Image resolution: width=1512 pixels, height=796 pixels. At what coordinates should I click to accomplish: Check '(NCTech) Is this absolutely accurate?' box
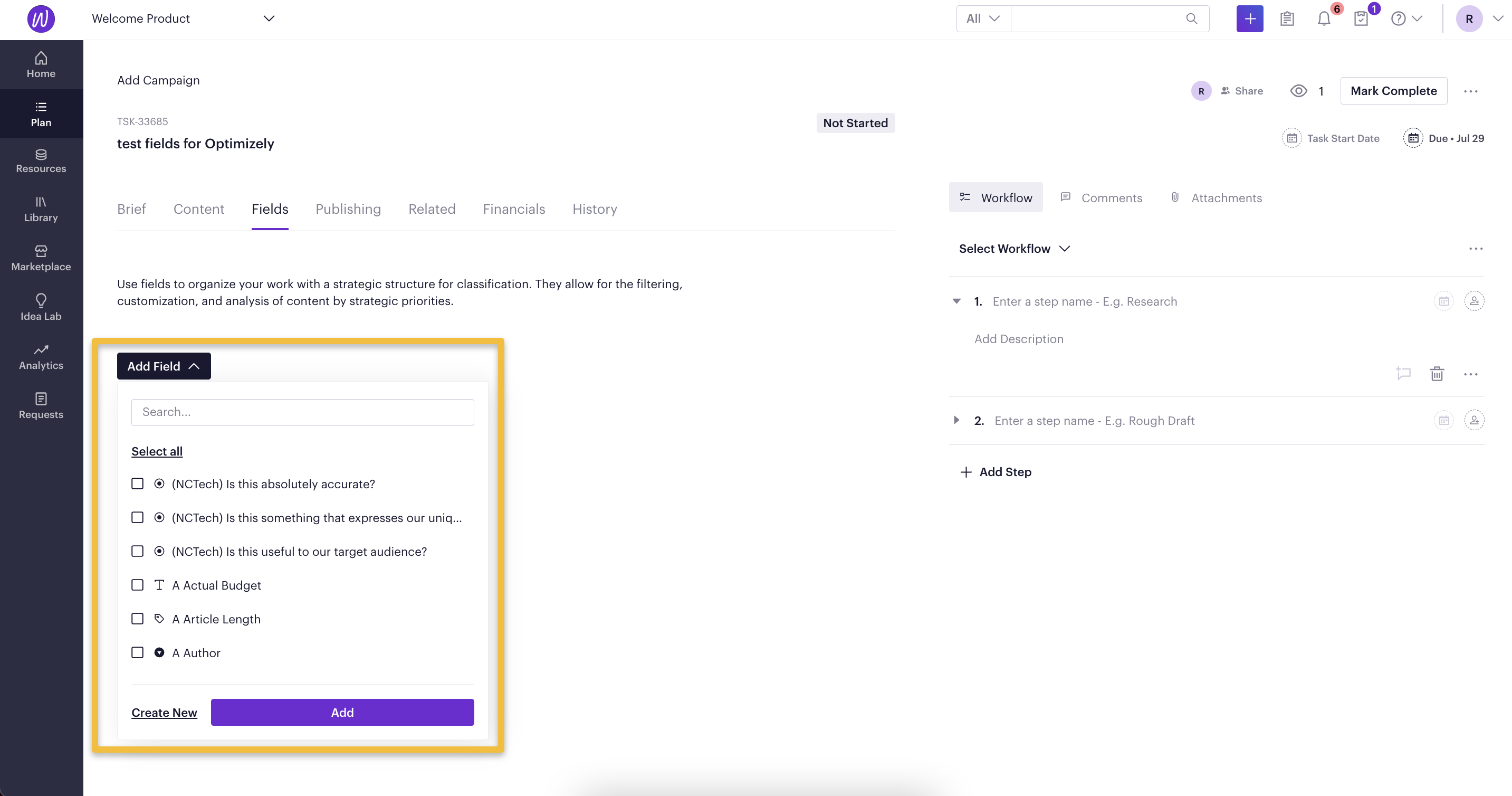[137, 484]
